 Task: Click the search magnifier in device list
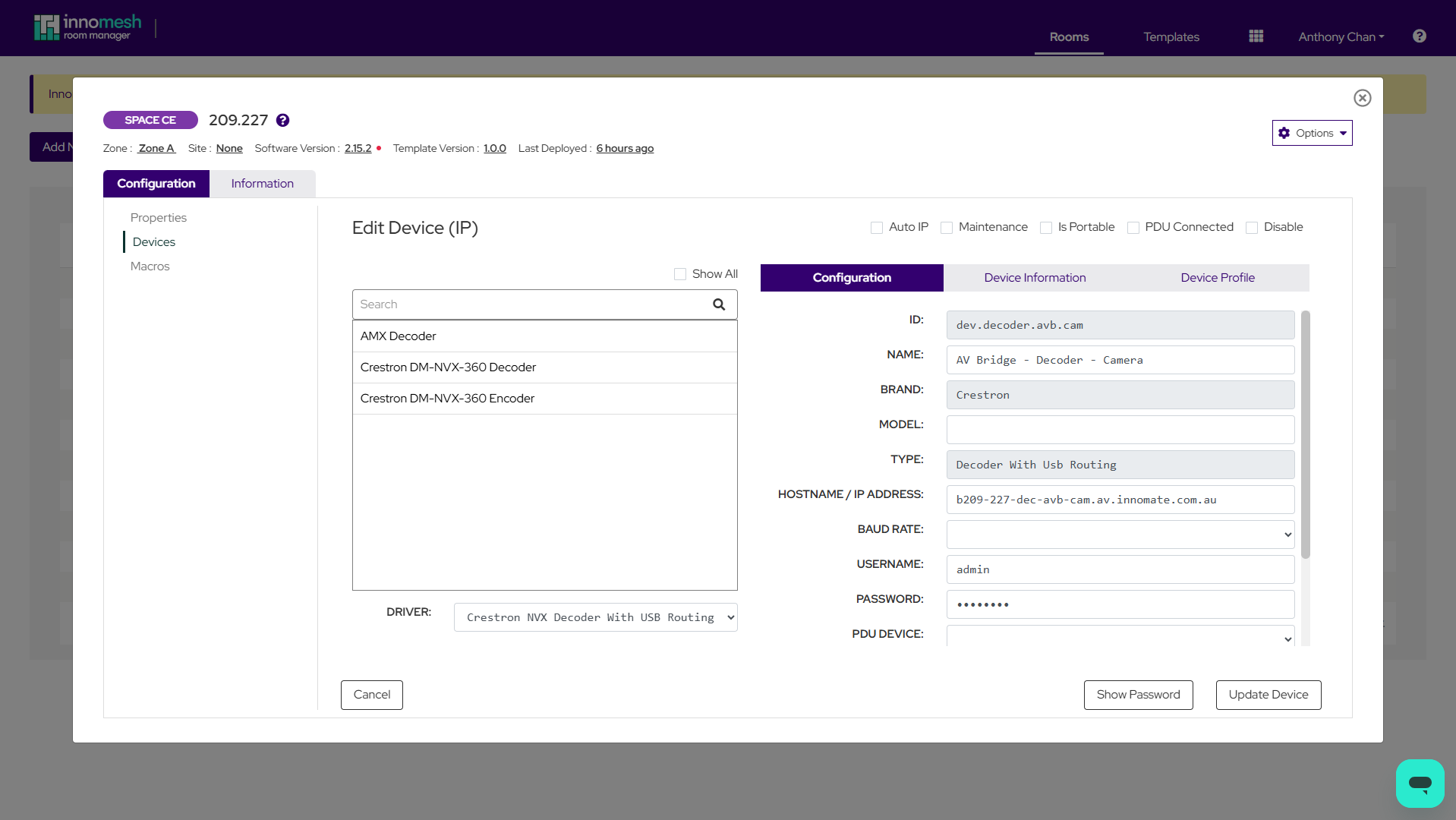[x=717, y=304]
